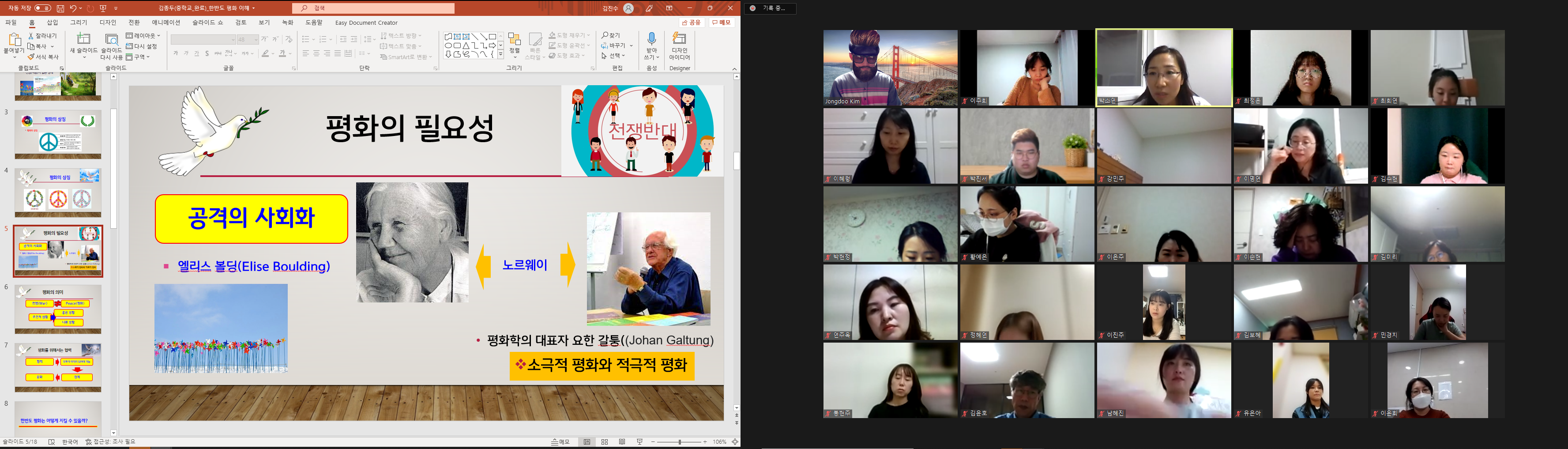
Task: Select the oval shape in shapes gallery
Action: coord(448,45)
